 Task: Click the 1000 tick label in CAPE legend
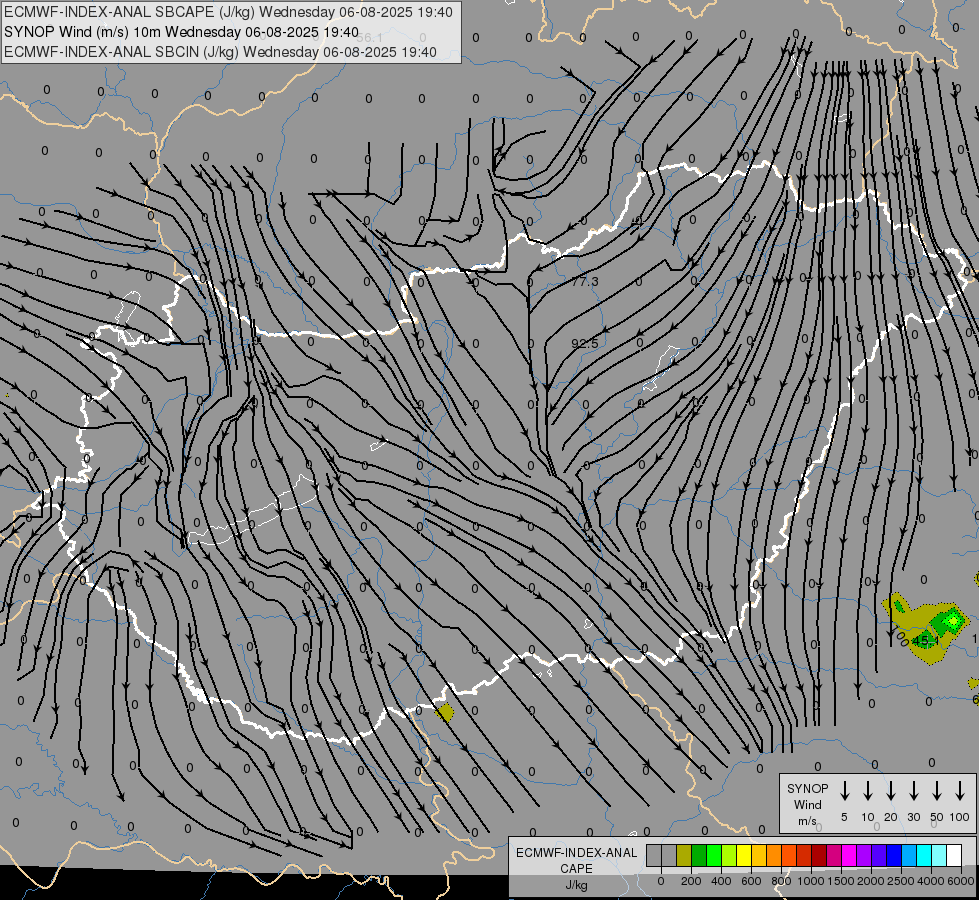(x=811, y=881)
